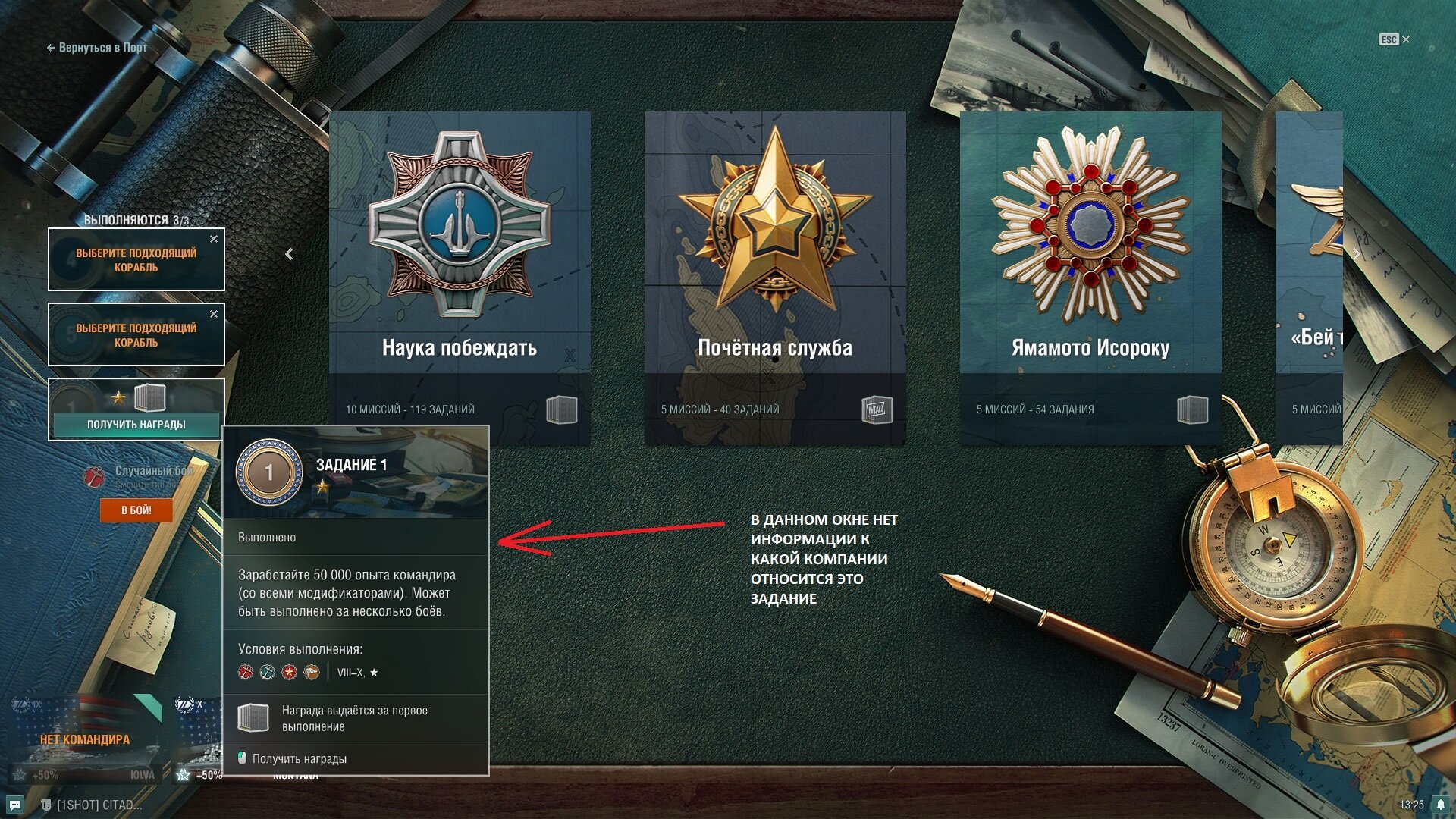Open the Наука побеждать campaign

tap(460, 278)
